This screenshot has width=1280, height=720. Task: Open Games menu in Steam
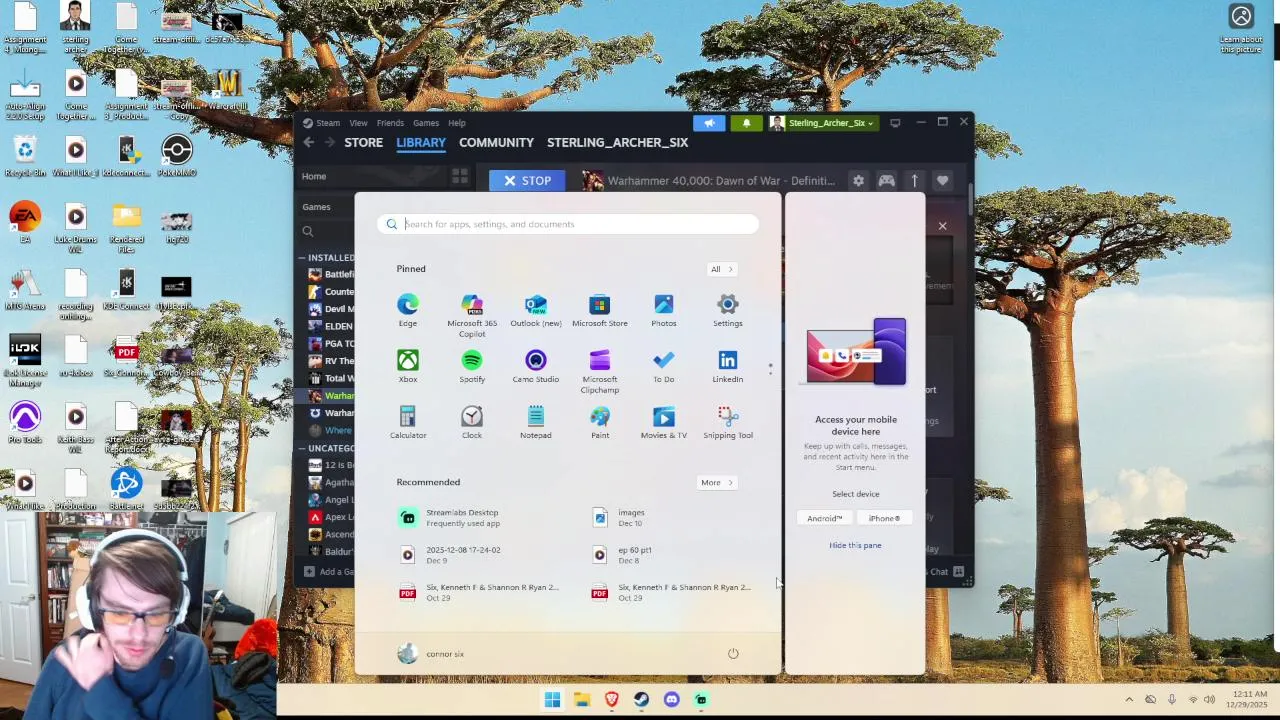point(426,123)
